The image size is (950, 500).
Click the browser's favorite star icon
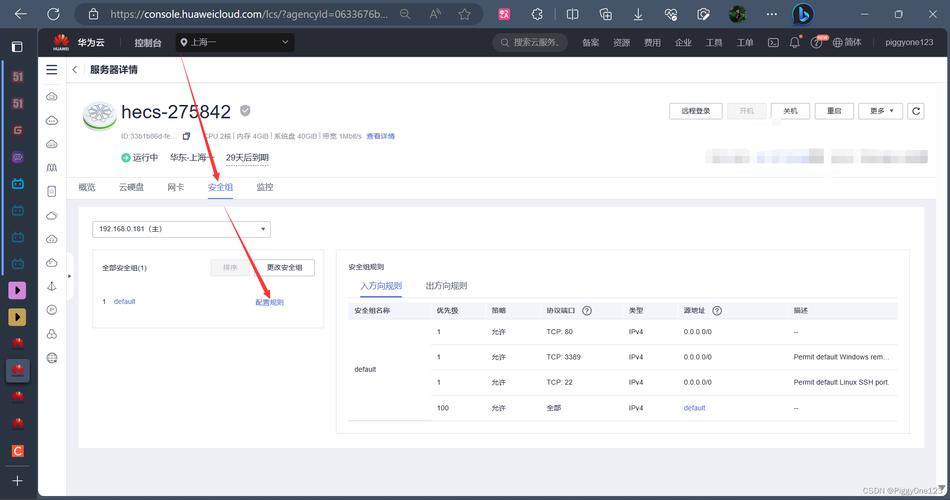[465, 15]
